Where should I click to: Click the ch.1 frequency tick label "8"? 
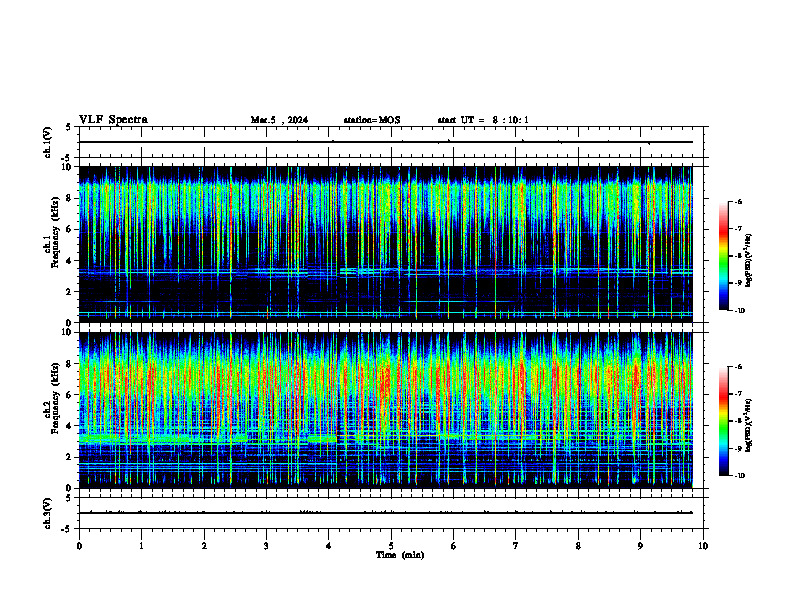(x=70, y=198)
